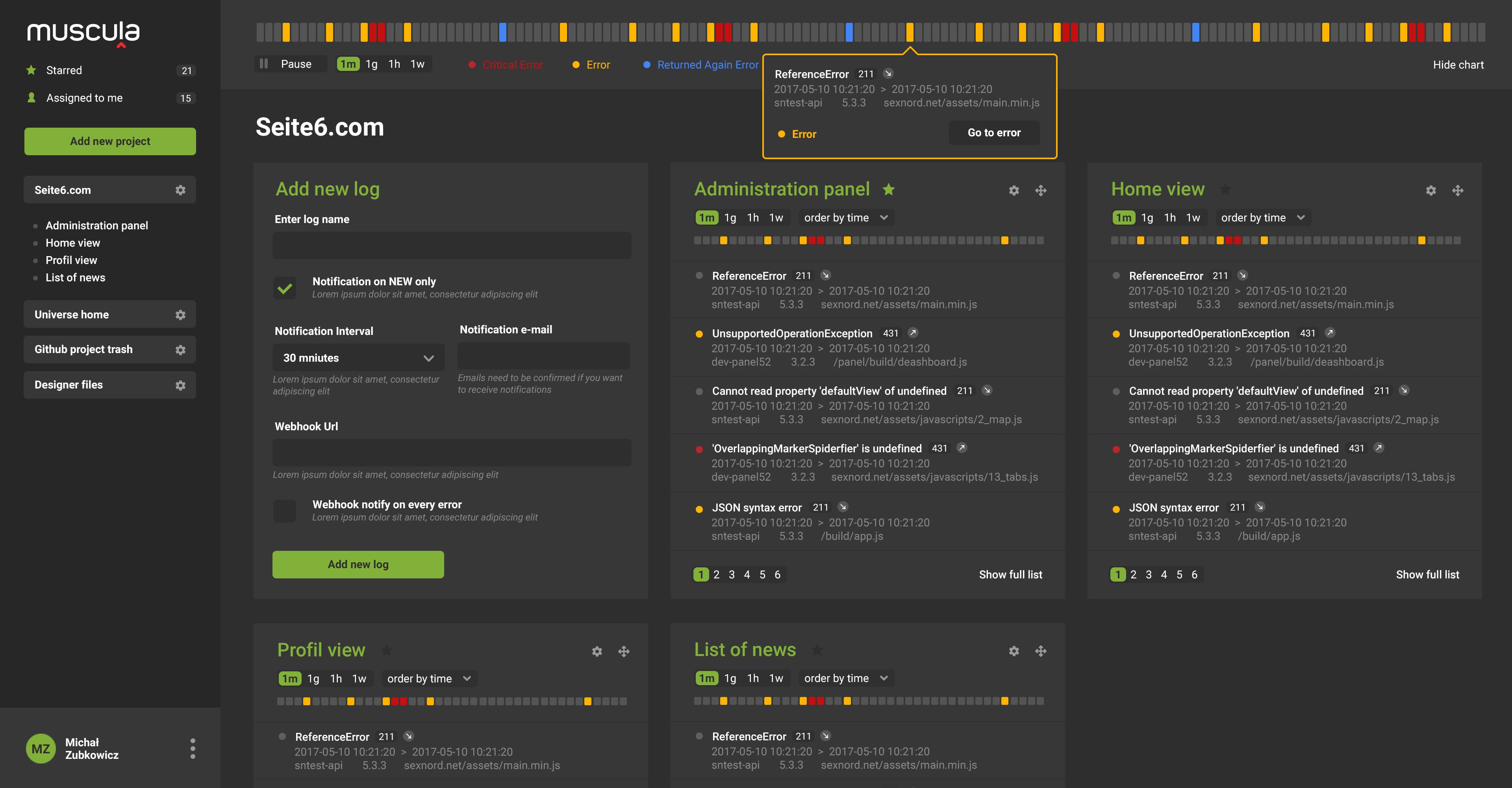Open settings gear for Administration panel
Viewport: 1512px width, 788px height.
1014,190
